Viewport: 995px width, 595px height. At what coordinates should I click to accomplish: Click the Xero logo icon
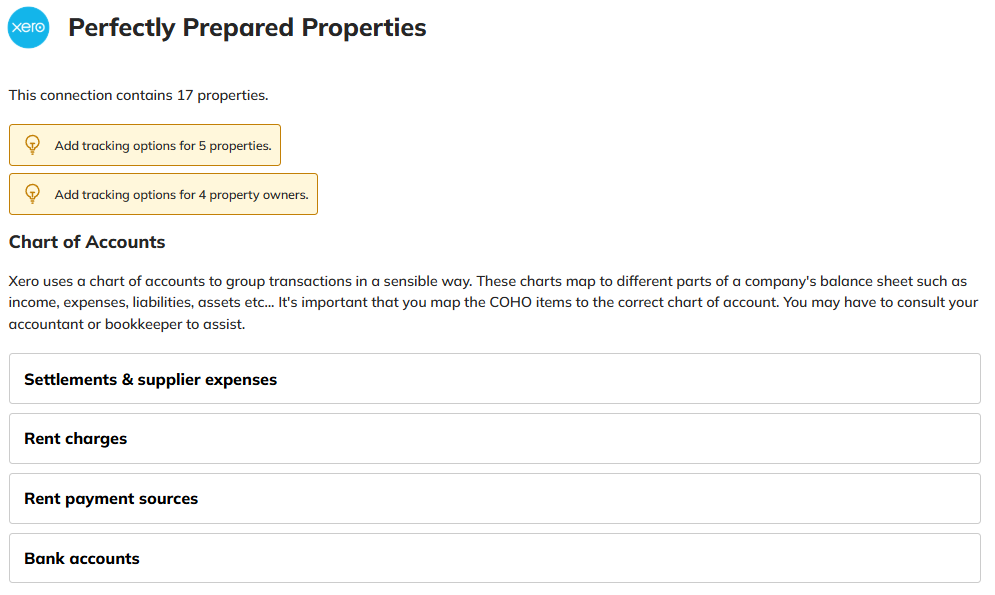click(x=28, y=28)
